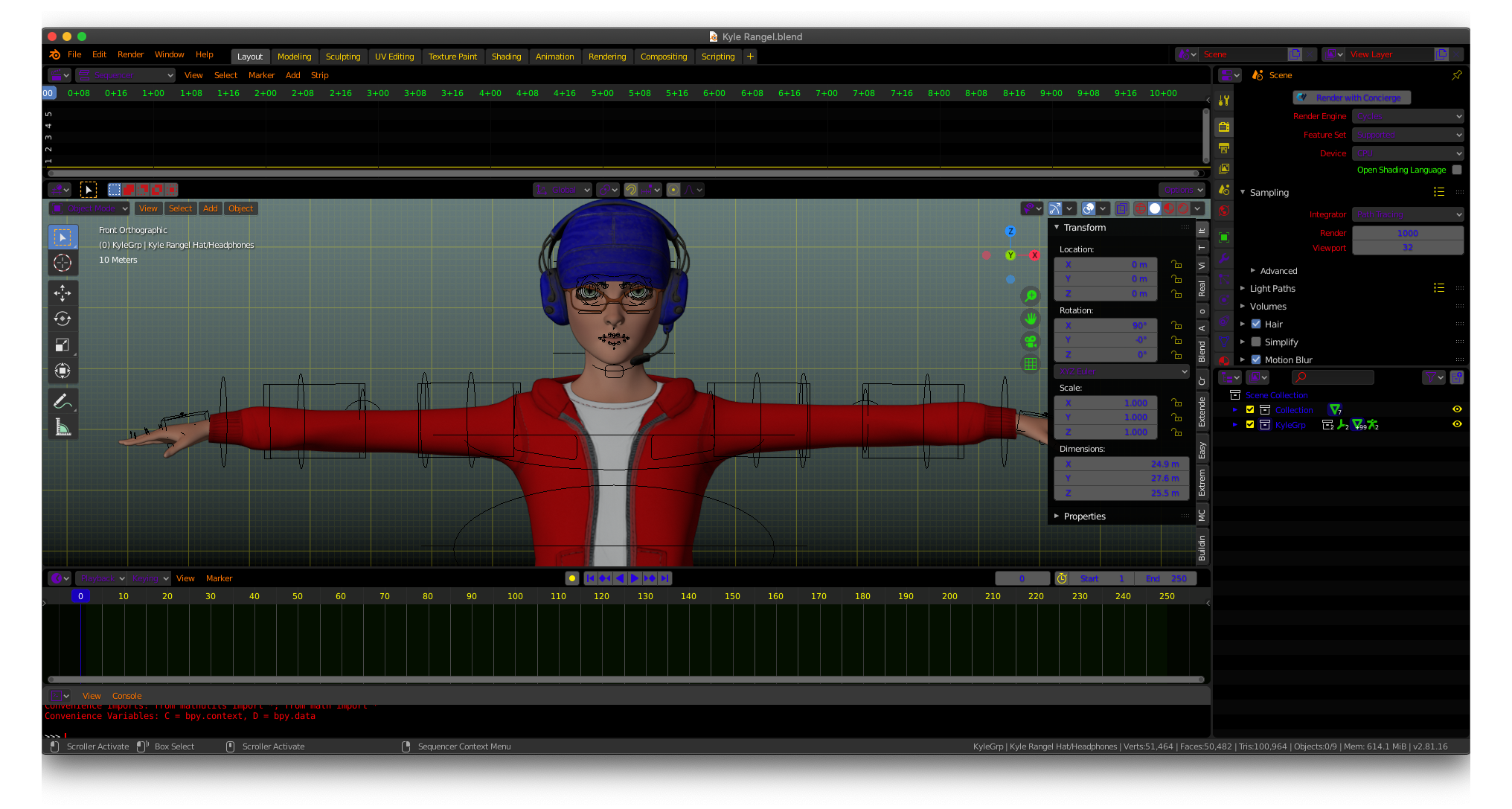Open the Render Engine dropdown

coord(1407,116)
